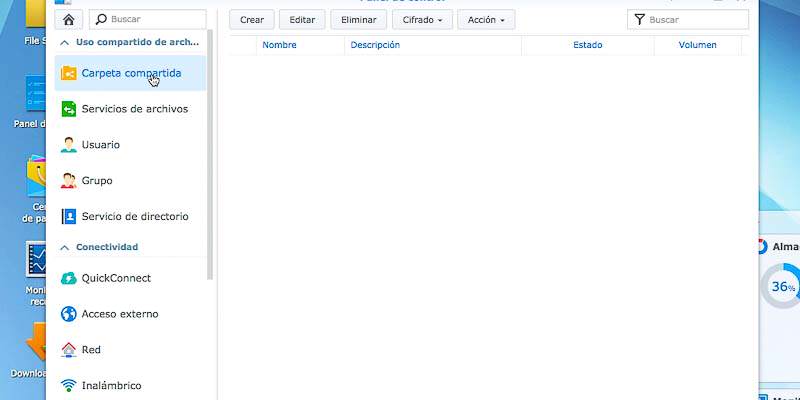
Task: Open Servicios de archivos icon
Action: click(68, 109)
